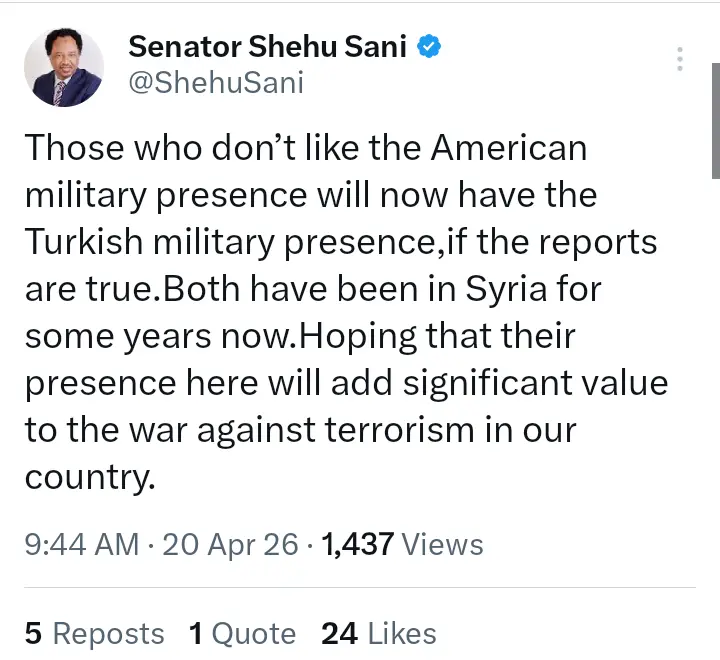
Task: Open the tweet's three-dot more options menu
Action: click(x=680, y=59)
